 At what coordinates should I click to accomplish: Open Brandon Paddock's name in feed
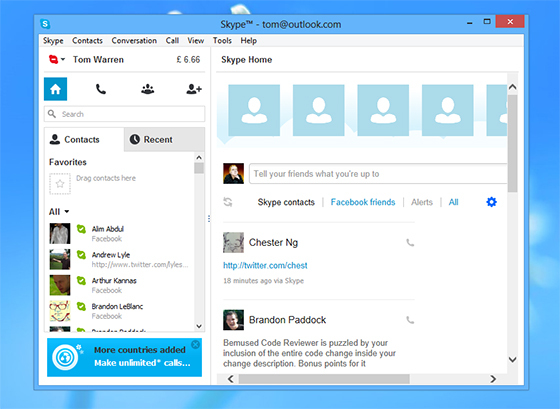point(288,320)
